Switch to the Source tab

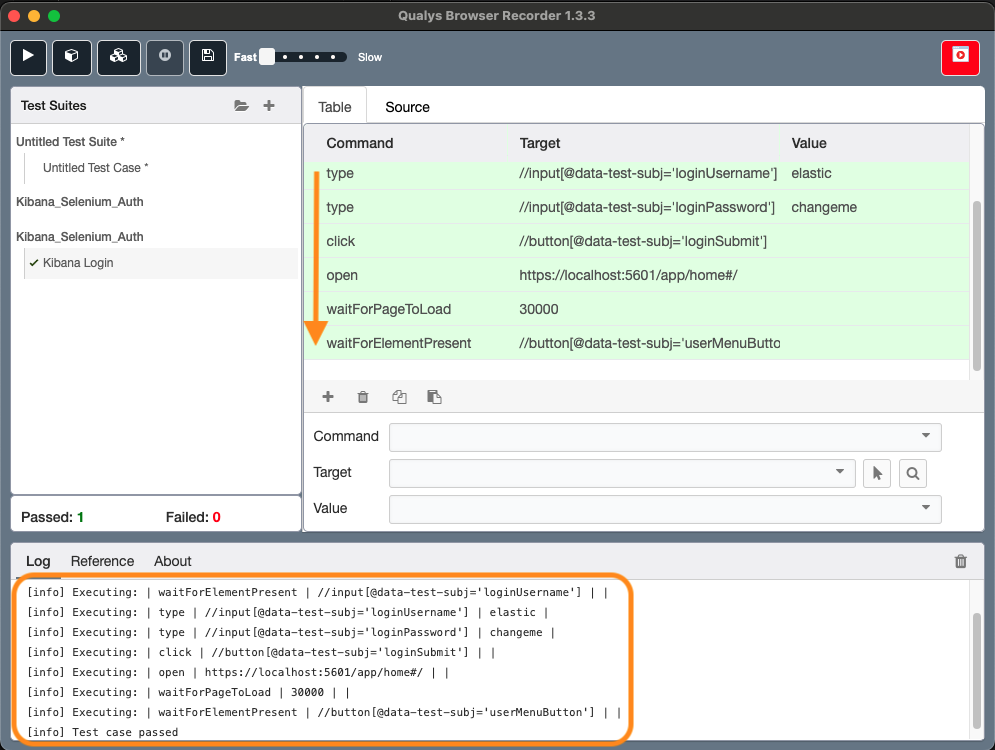tap(407, 106)
